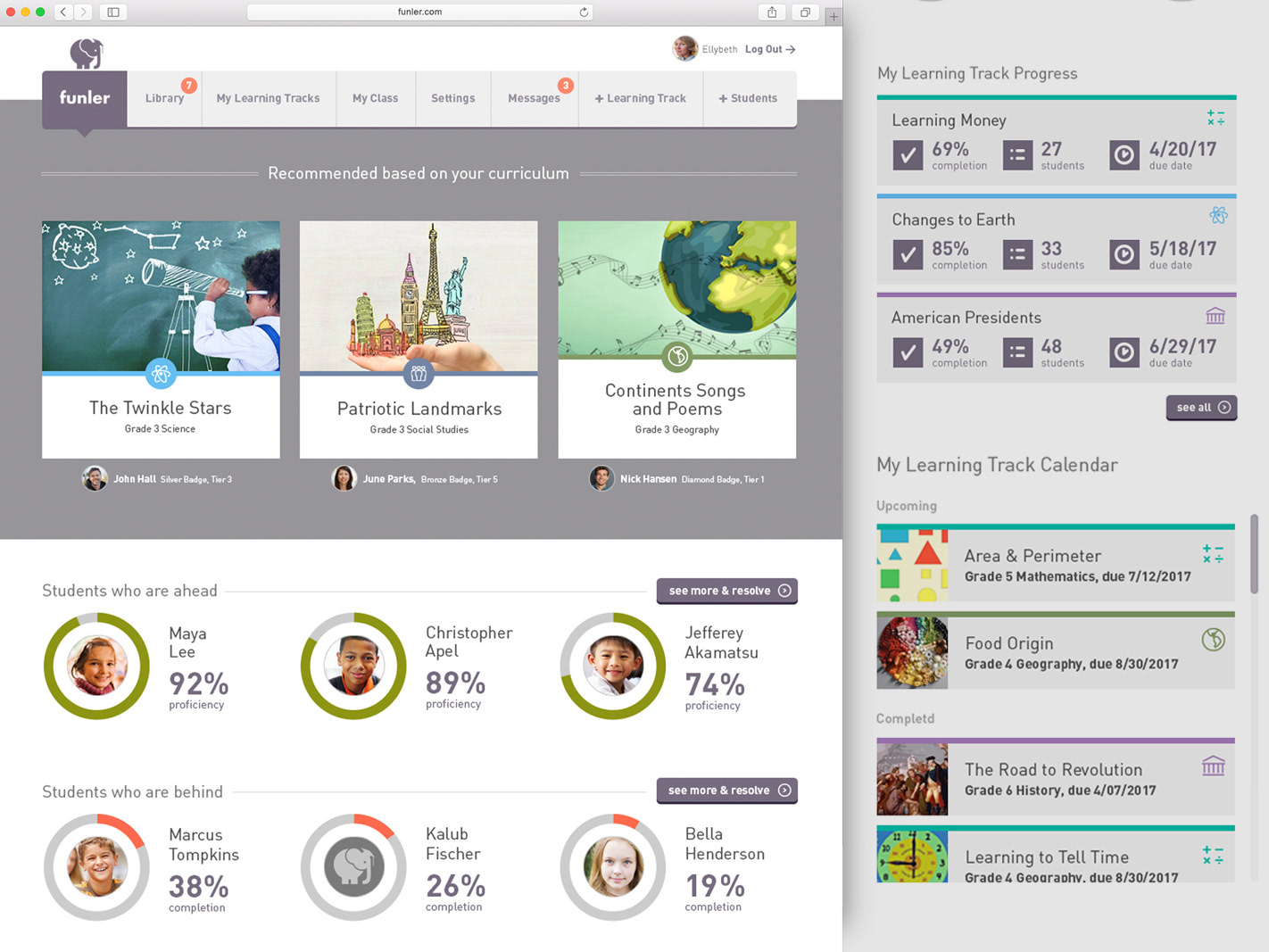Viewport: 1269px width, 952px height.
Task: Click Jefferey Akamatsu's proficiency ring
Action: 613,666
